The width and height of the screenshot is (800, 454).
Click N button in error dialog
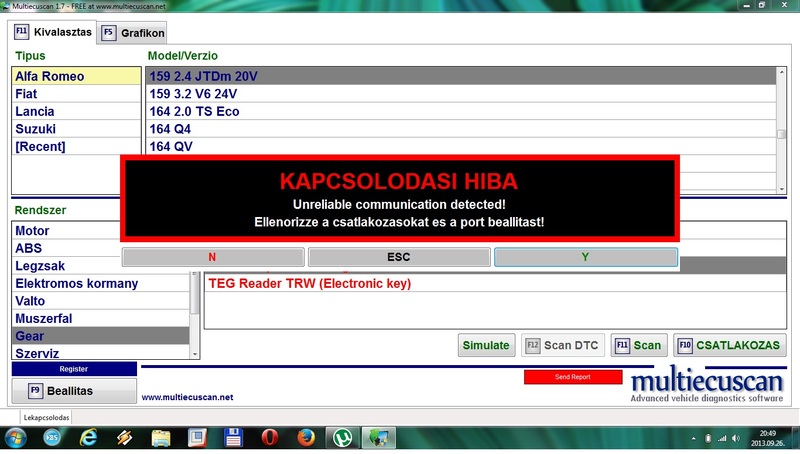pos(213,257)
